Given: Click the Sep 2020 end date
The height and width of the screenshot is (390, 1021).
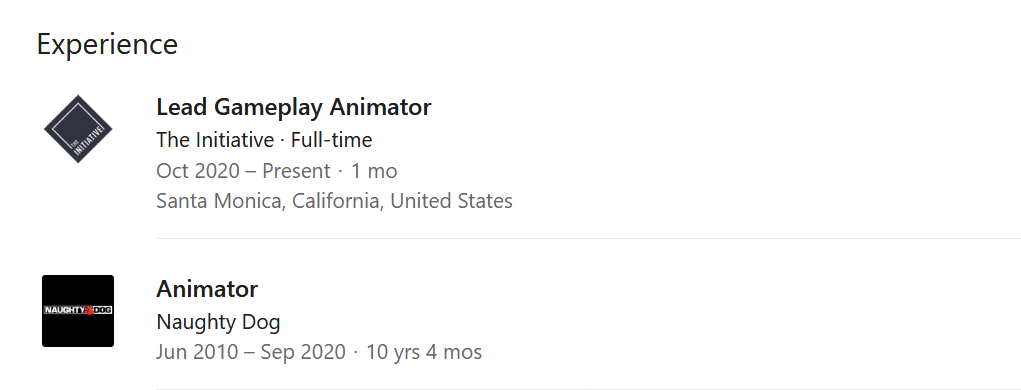Looking at the screenshot, I should [x=303, y=352].
